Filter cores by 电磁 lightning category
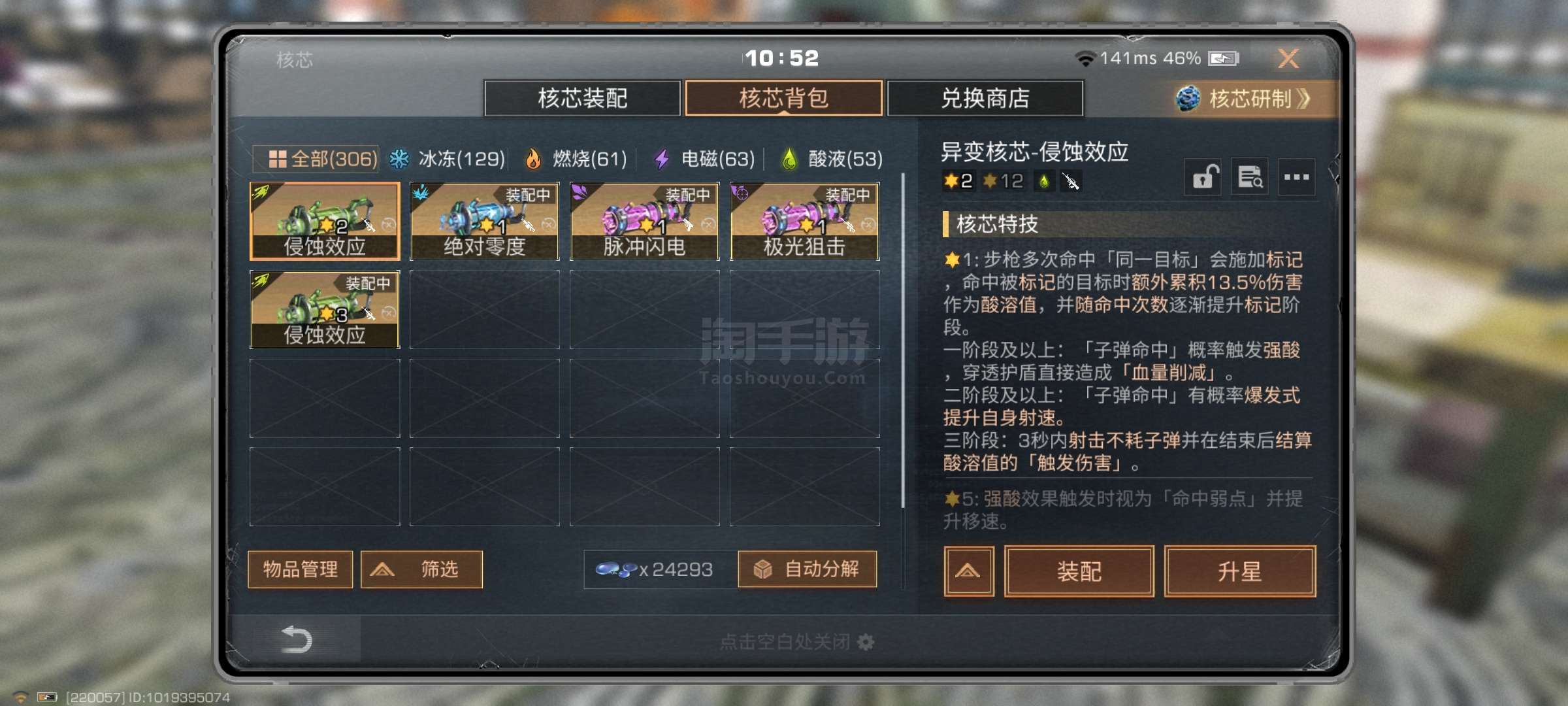 (x=704, y=159)
